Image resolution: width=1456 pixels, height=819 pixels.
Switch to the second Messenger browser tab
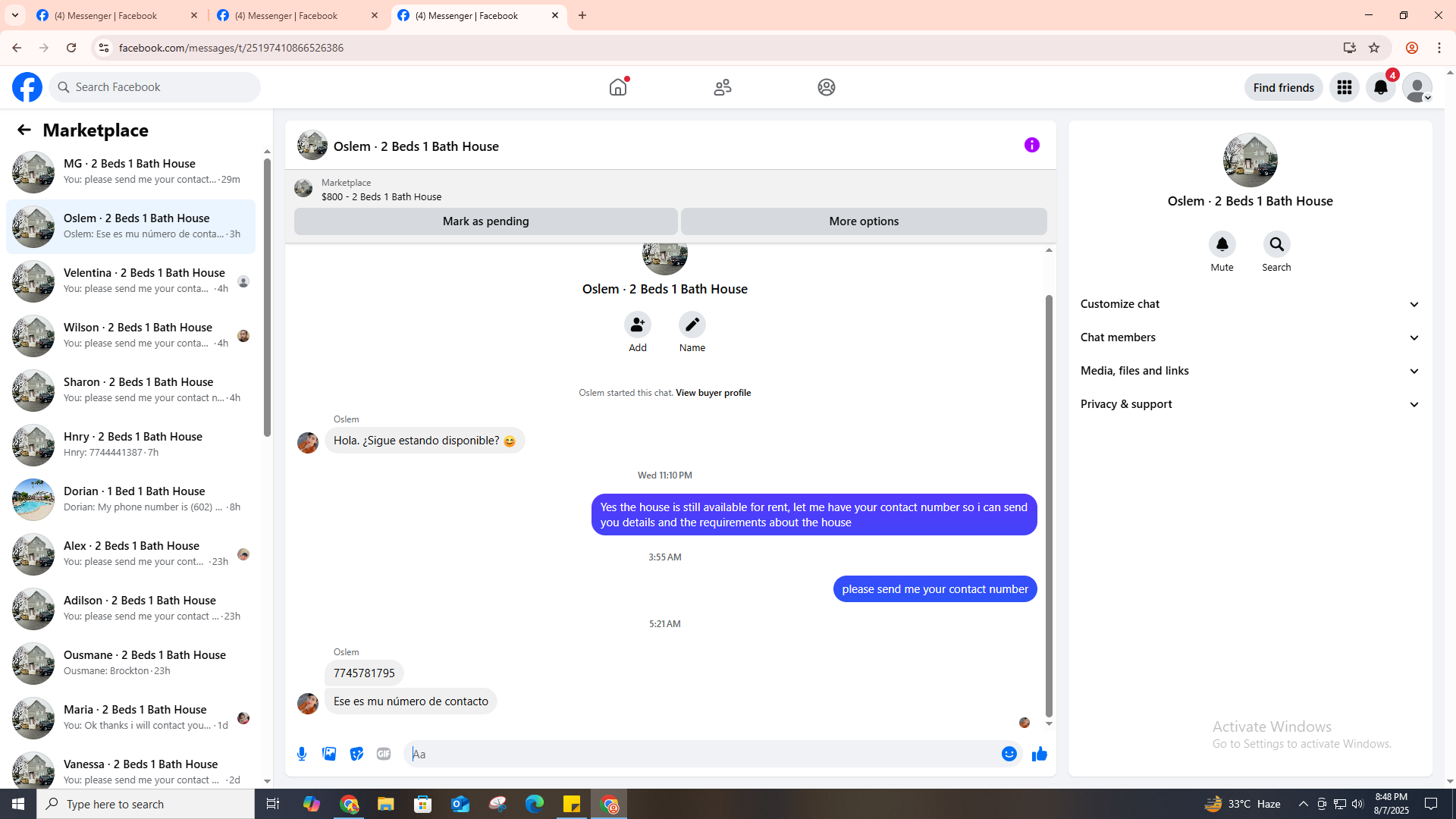pyautogui.click(x=298, y=15)
